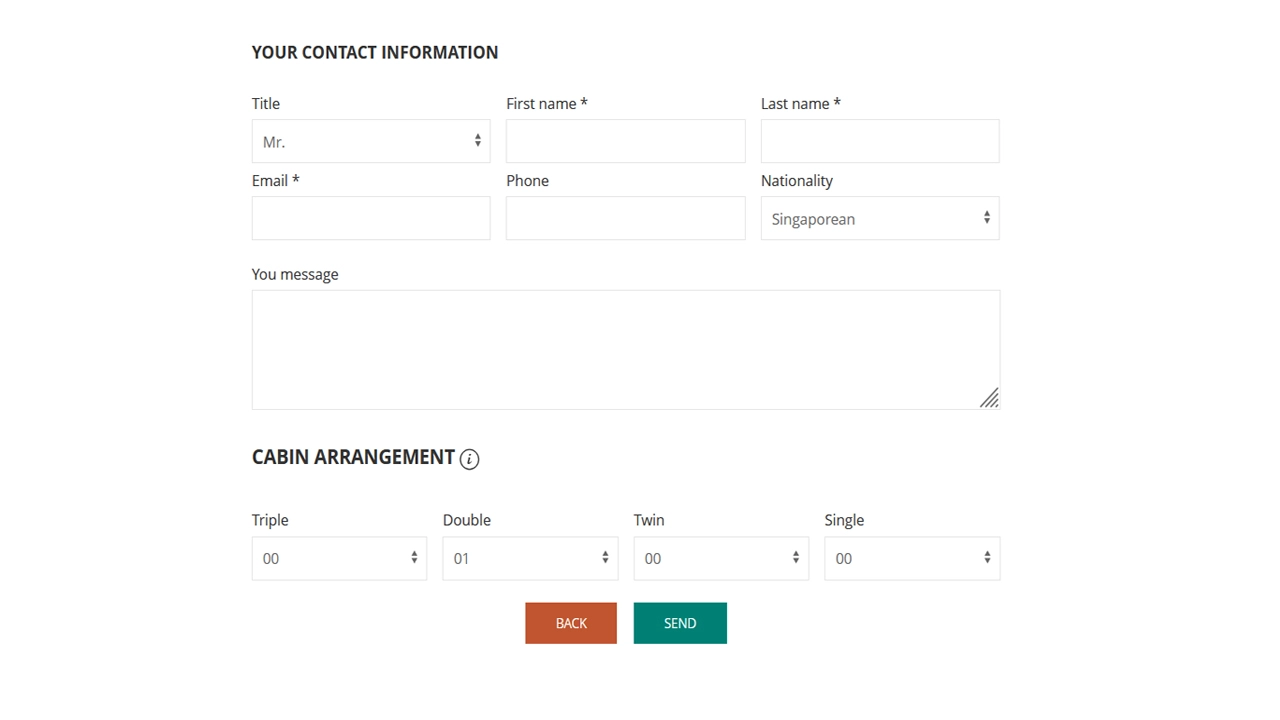The image size is (1280, 720).
Task: Click the message box resize handle
Action: 989,398
